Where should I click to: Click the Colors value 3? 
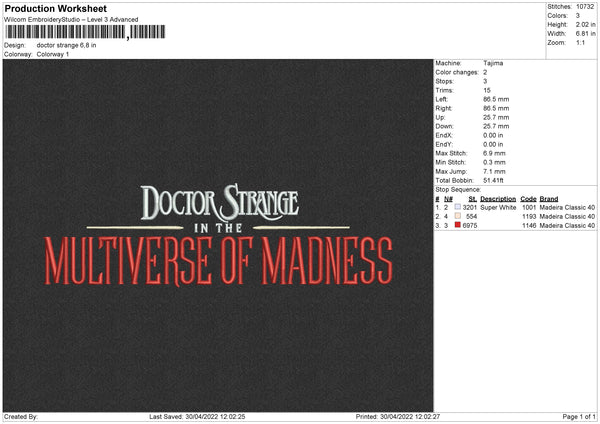[x=577, y=16]
